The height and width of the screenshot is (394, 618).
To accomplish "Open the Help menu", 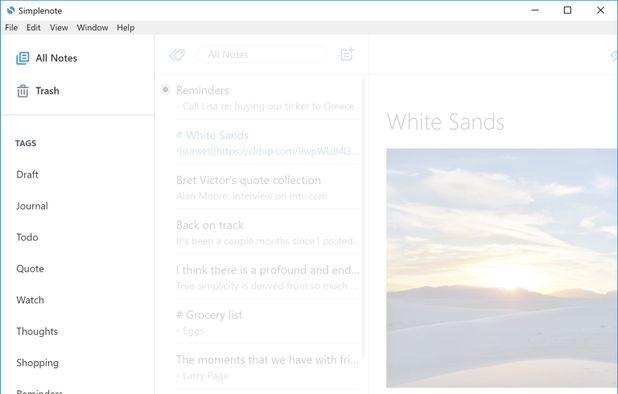I will tap(126, 28).
